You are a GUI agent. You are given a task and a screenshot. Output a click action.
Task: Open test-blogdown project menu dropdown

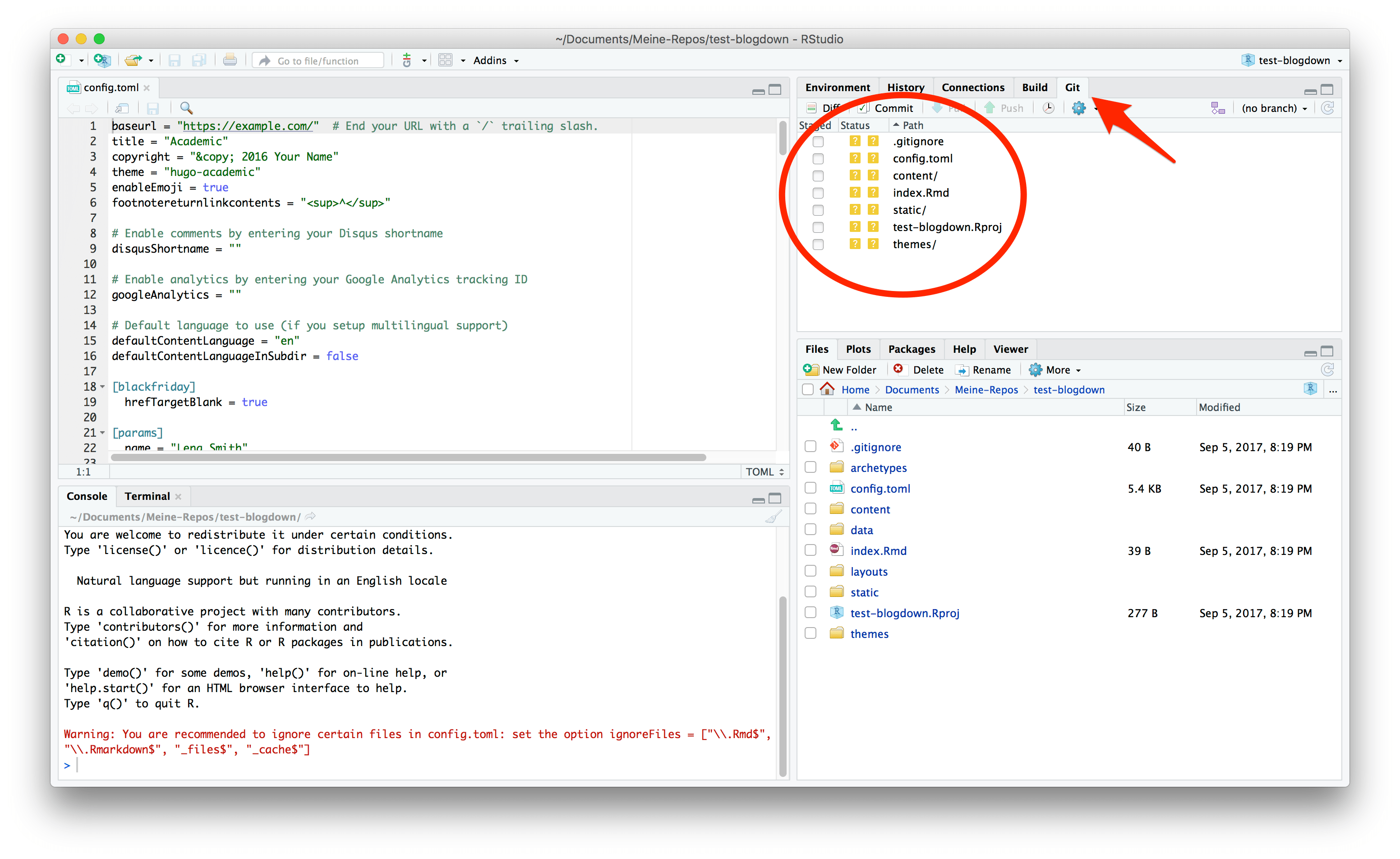(x=1293, y=60)
